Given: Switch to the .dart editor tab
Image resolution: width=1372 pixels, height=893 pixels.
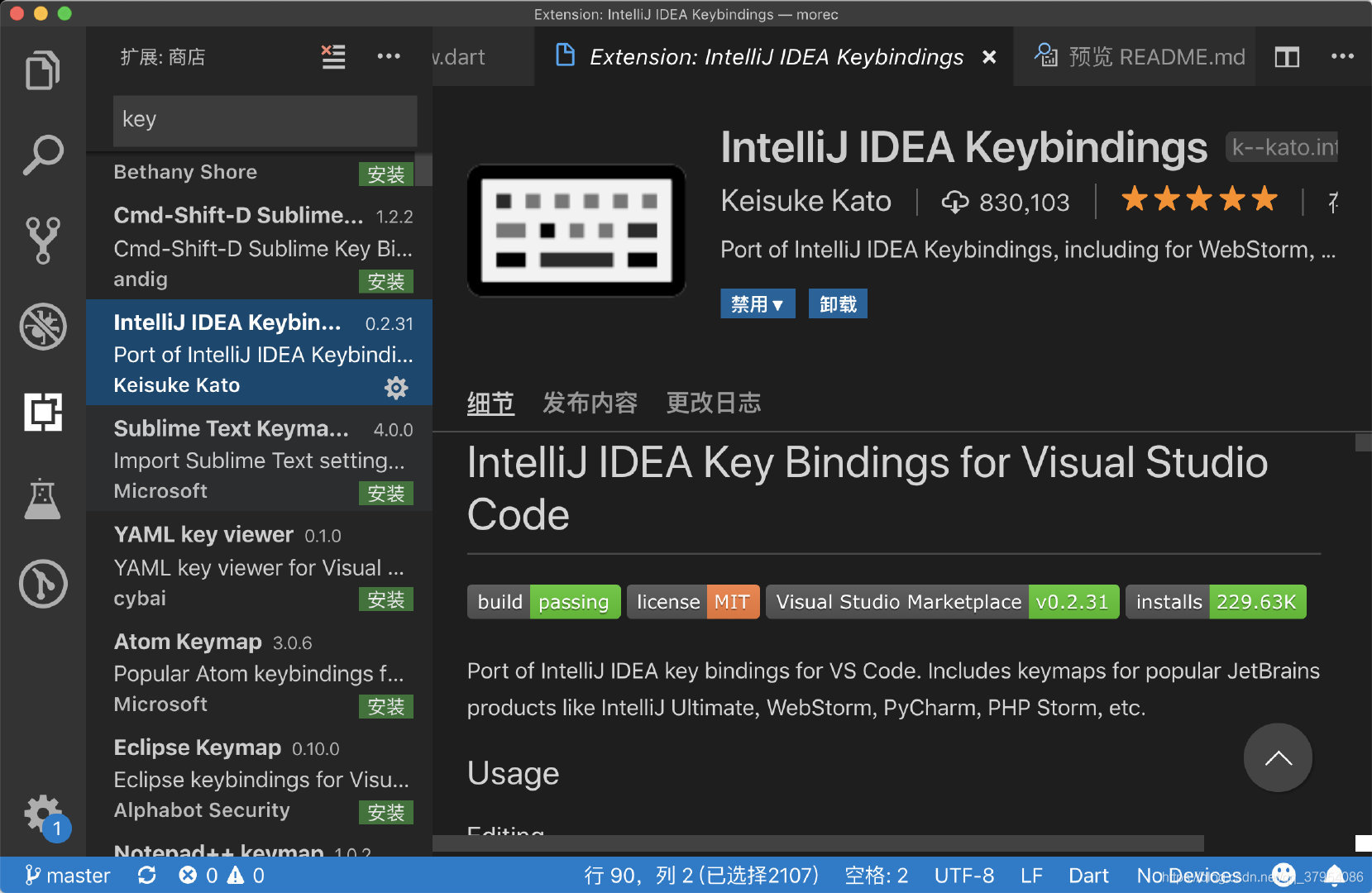Looking at the screenshot, I should click(x=482, y=57).
